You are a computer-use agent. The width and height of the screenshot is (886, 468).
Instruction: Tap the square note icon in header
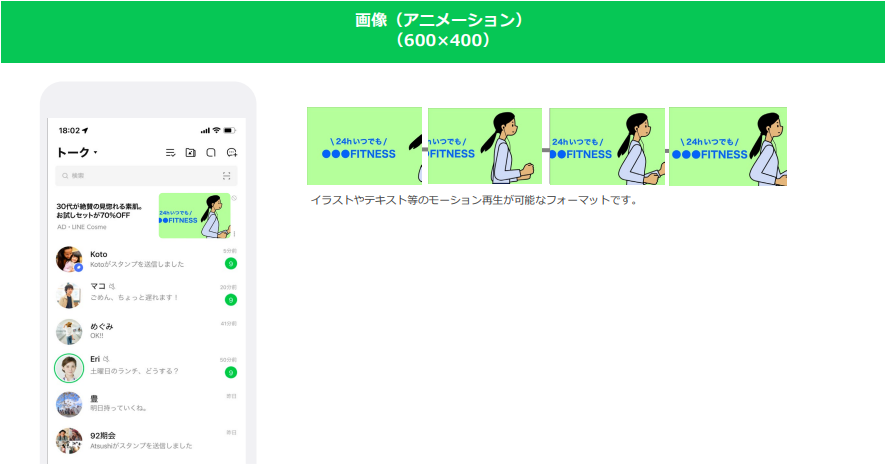tap(211, 153)
